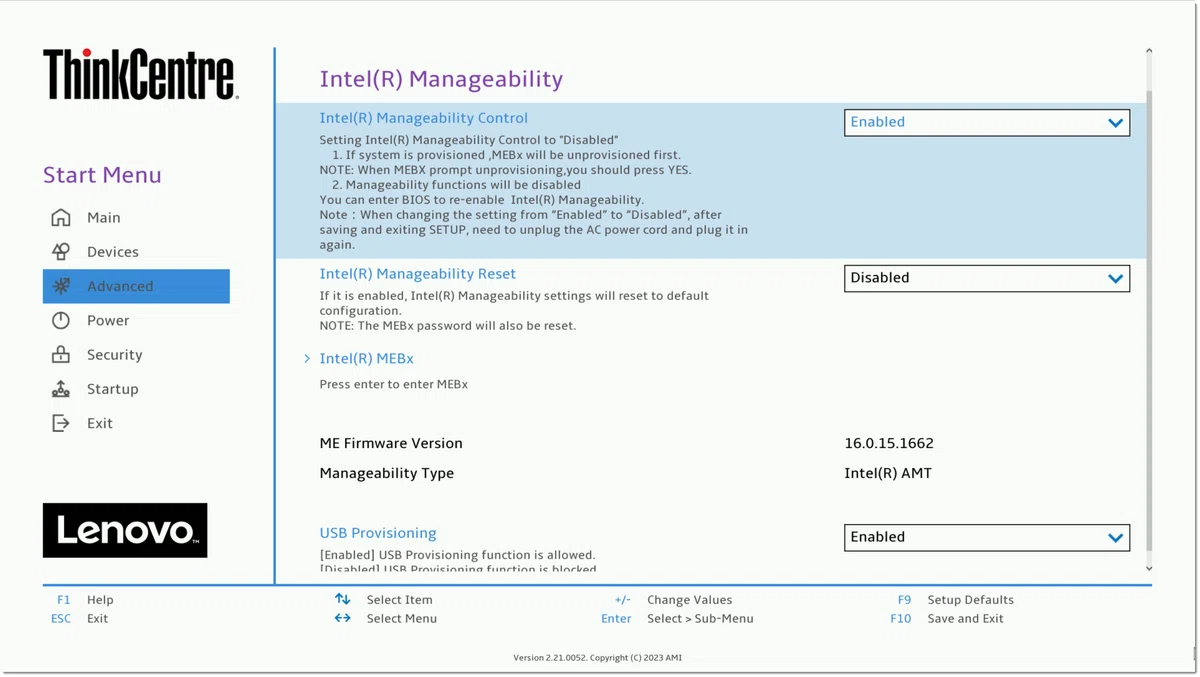Click the Security padlock icon

61,355
